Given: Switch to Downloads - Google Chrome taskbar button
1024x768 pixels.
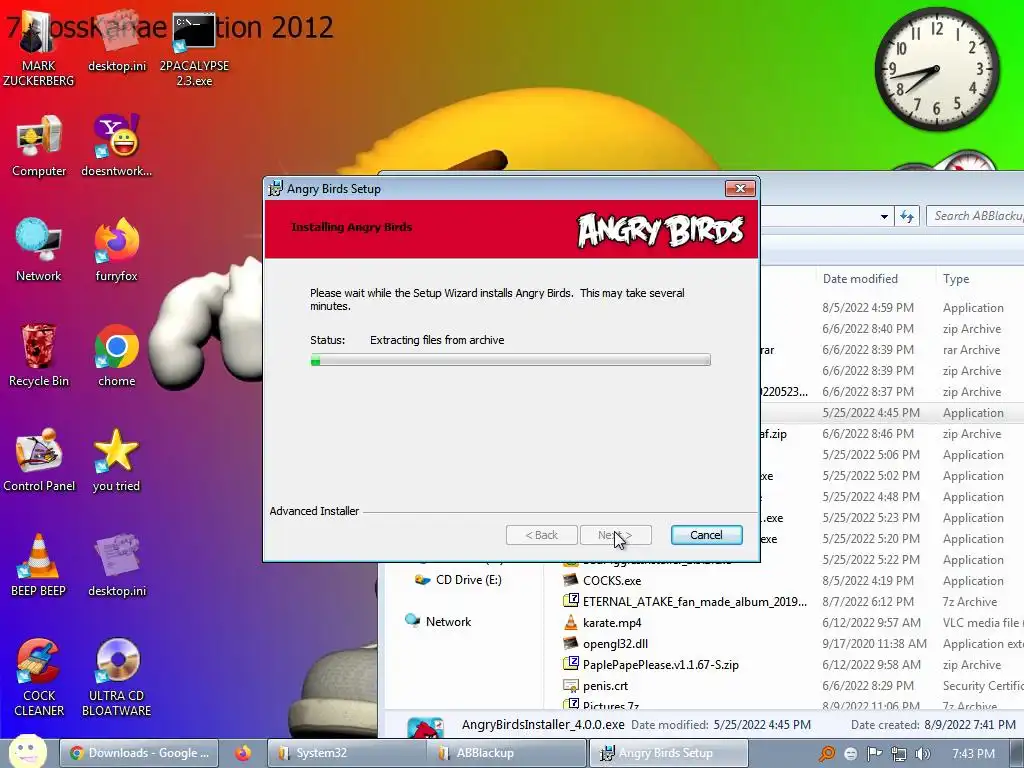Looking at the screenshot, I should 139,753.
